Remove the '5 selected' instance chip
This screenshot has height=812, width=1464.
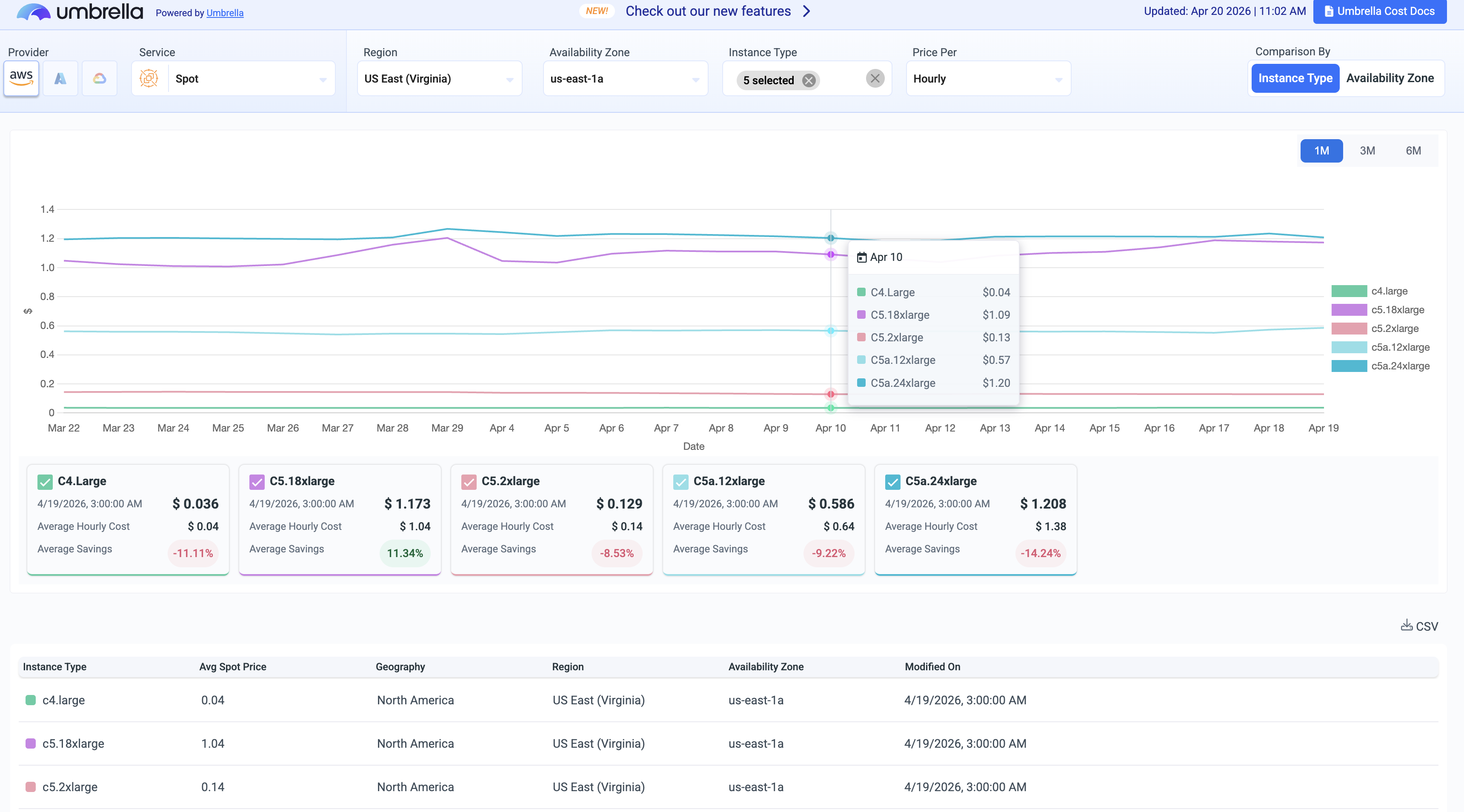click(809, 80)
